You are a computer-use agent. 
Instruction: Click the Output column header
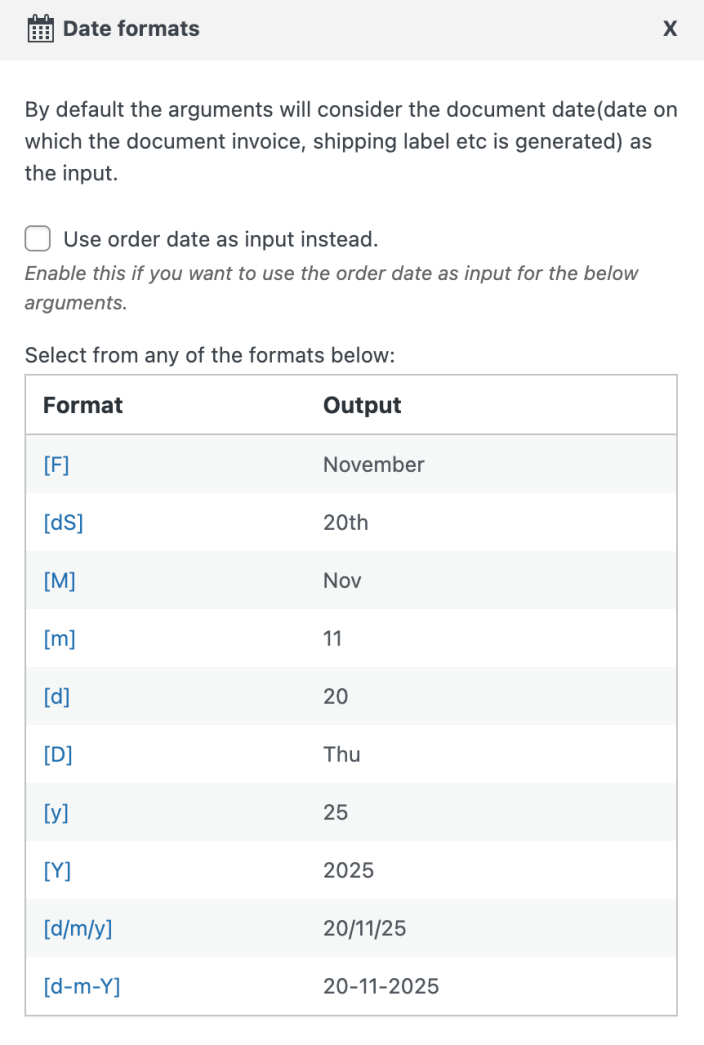(x=362, y=405)
